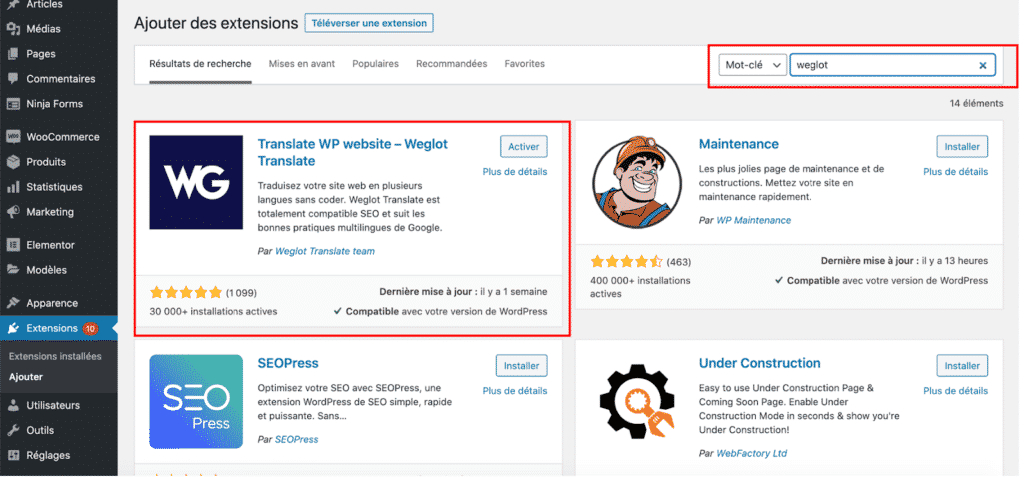
Task: Open Commentaires speech bubble icon
Action: [x=14, y=79]
